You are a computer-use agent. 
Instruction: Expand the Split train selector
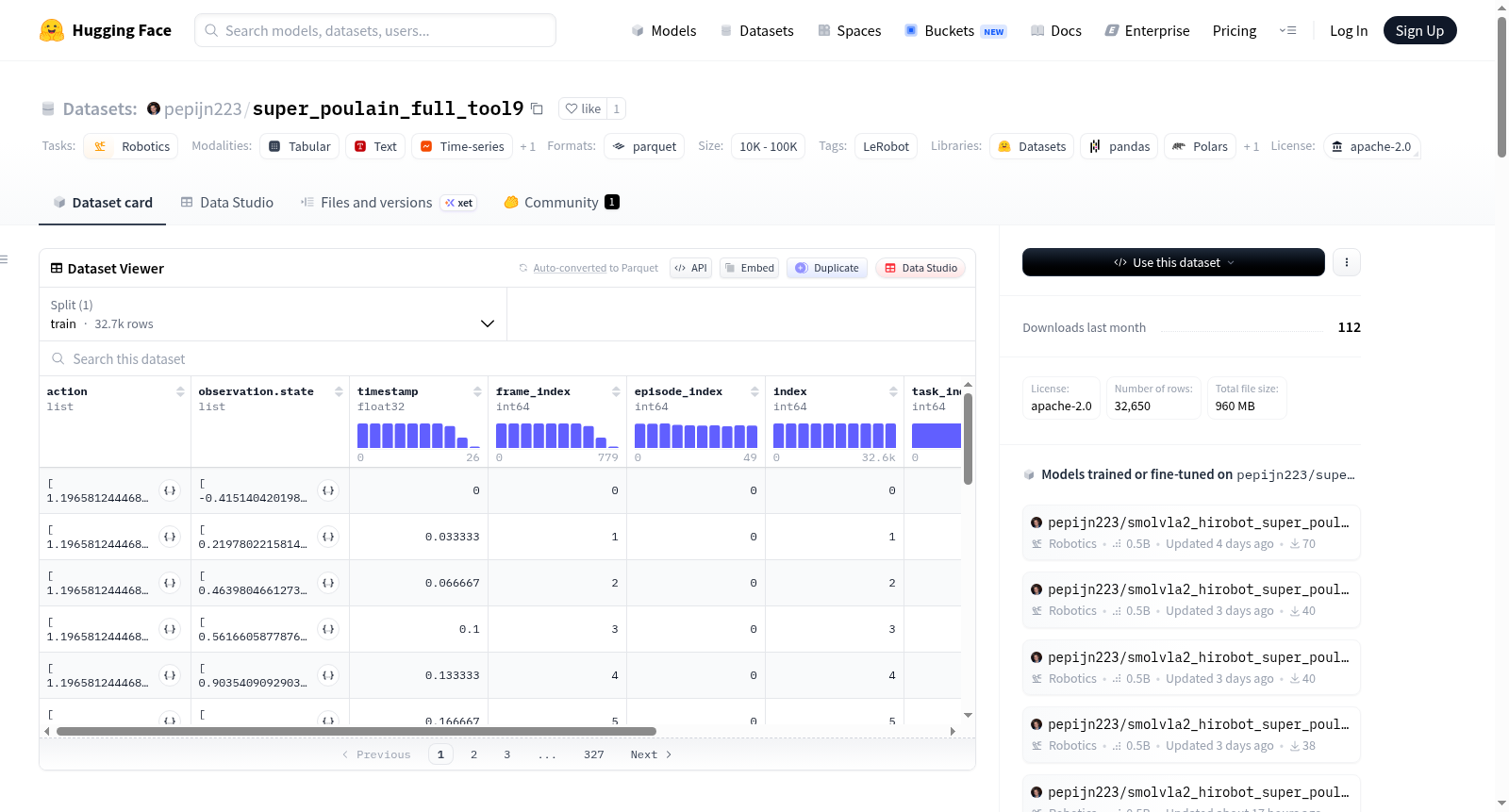pyautogui.click(x=273, y=314)
